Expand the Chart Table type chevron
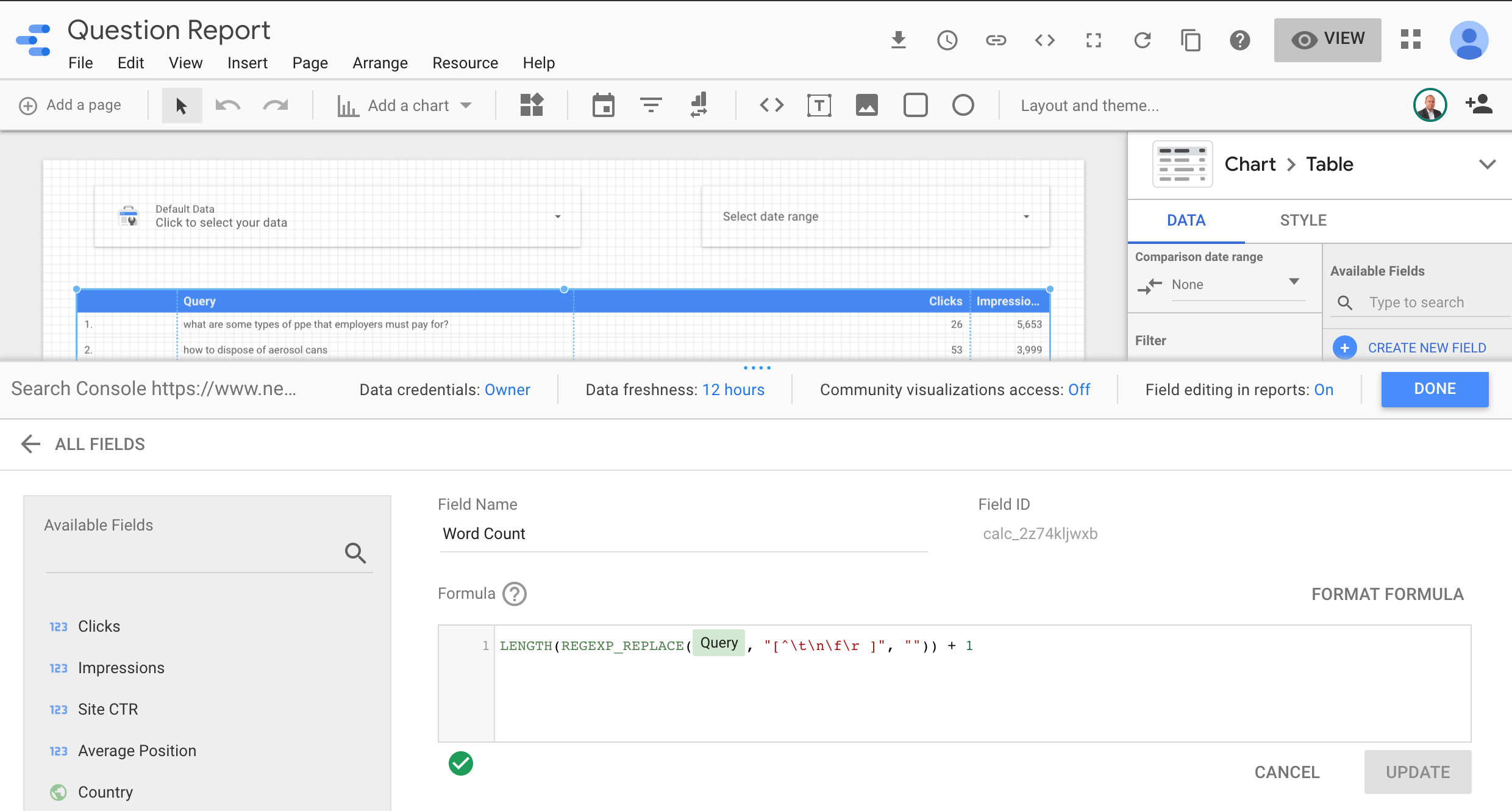Screen dimensions: 1512x811 [1487, 164]
